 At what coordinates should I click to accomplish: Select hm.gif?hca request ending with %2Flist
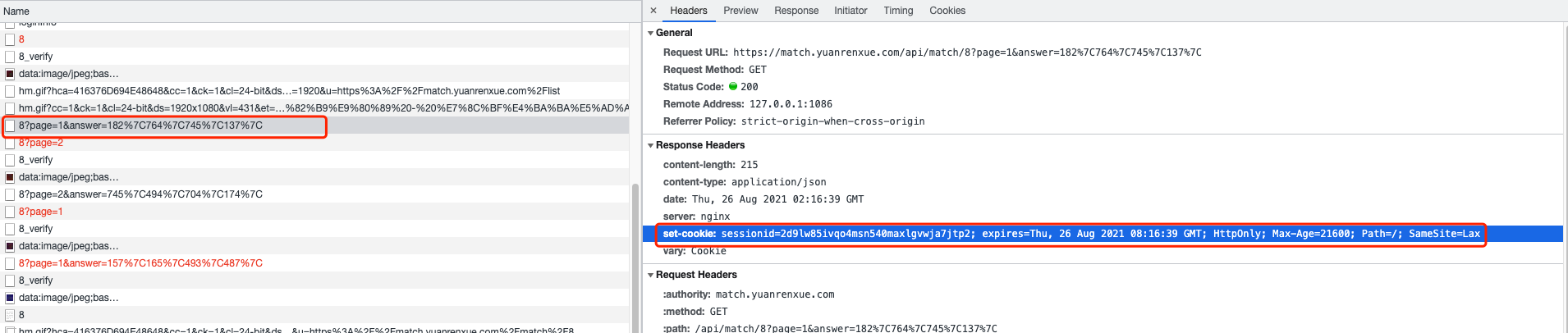(x=314, y=91)
